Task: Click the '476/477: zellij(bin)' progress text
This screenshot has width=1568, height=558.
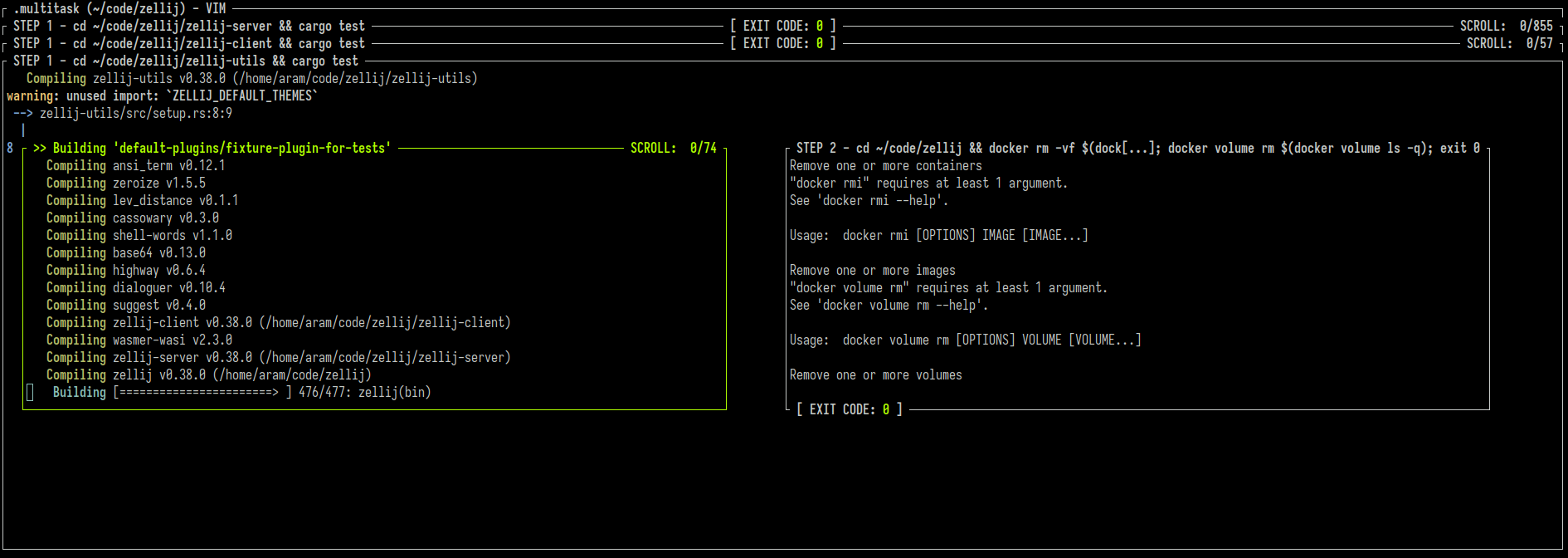Action: 365,392
